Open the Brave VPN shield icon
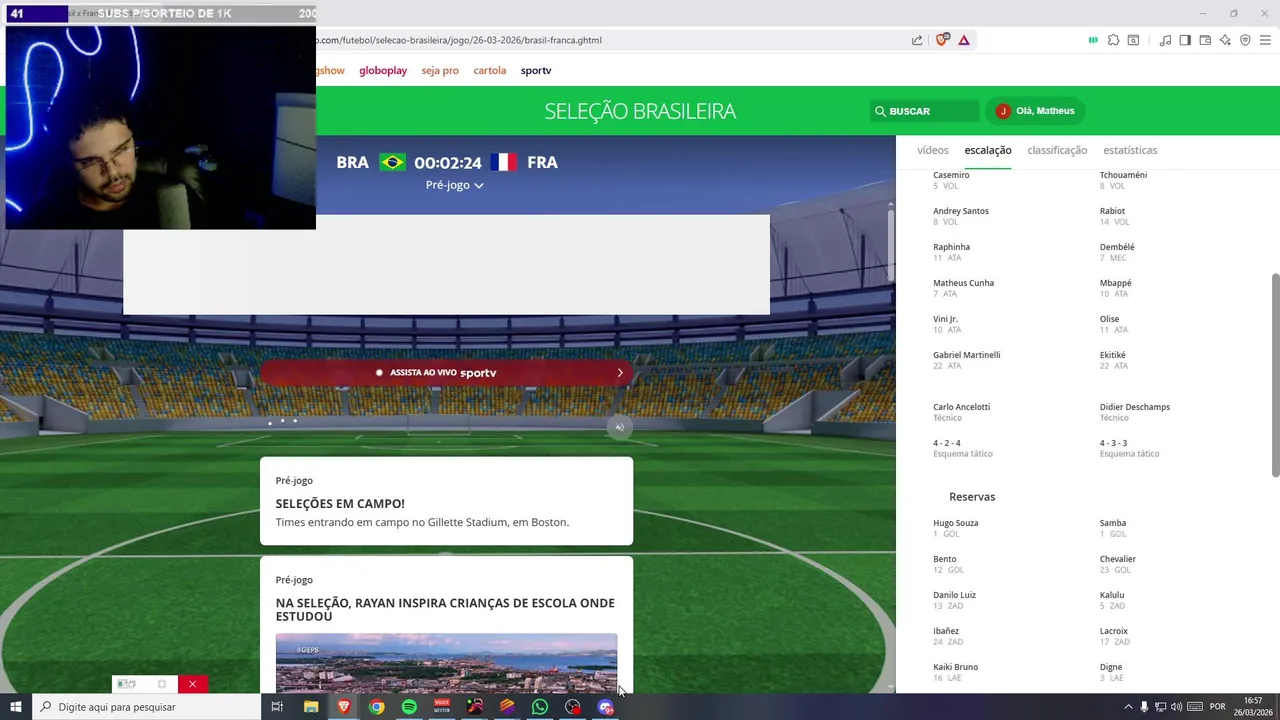The height and width of the screenshot is (720, 1280). (x=1245, y=40)
